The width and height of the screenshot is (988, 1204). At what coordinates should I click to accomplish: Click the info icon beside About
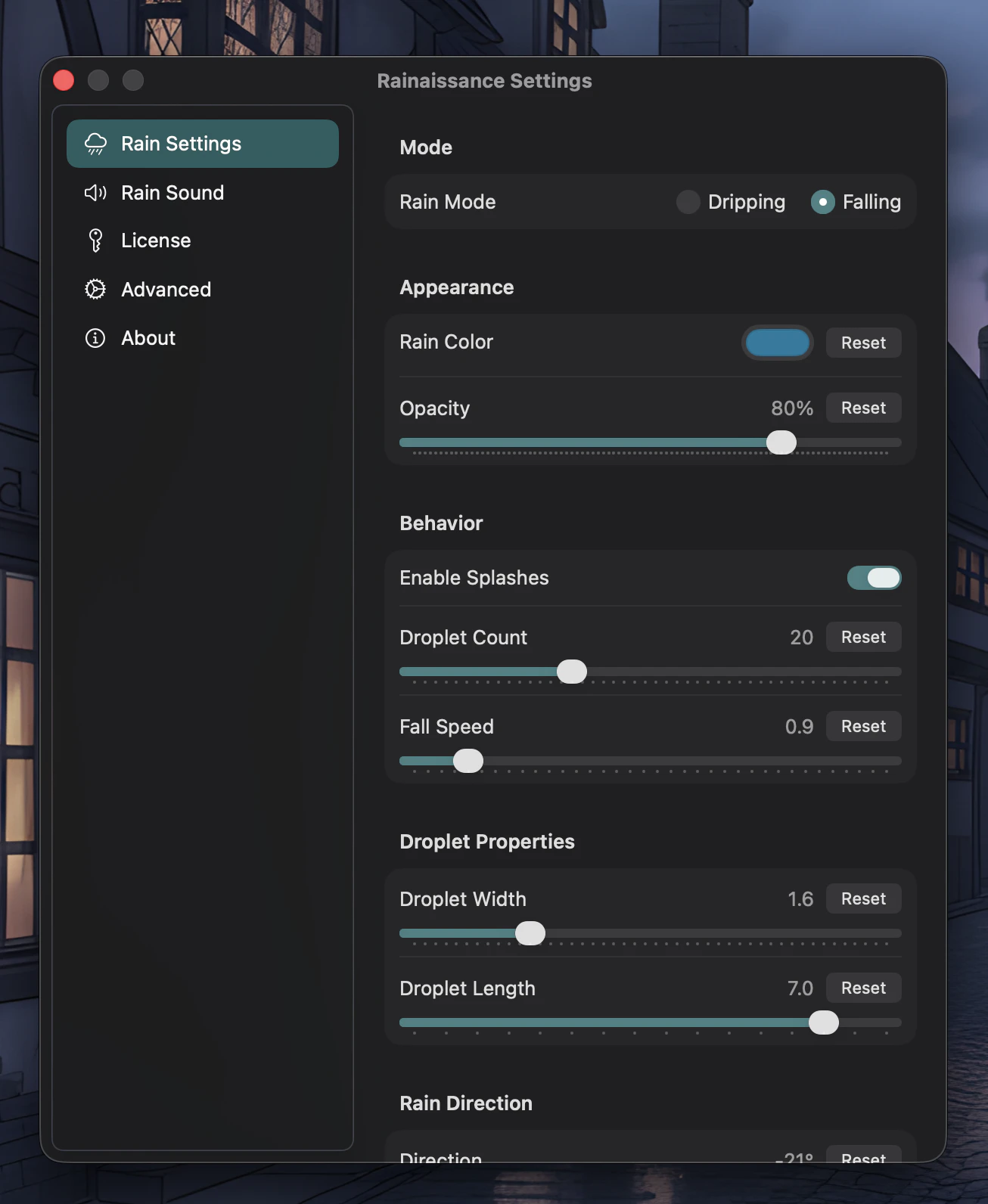click(x=95, y=338)
